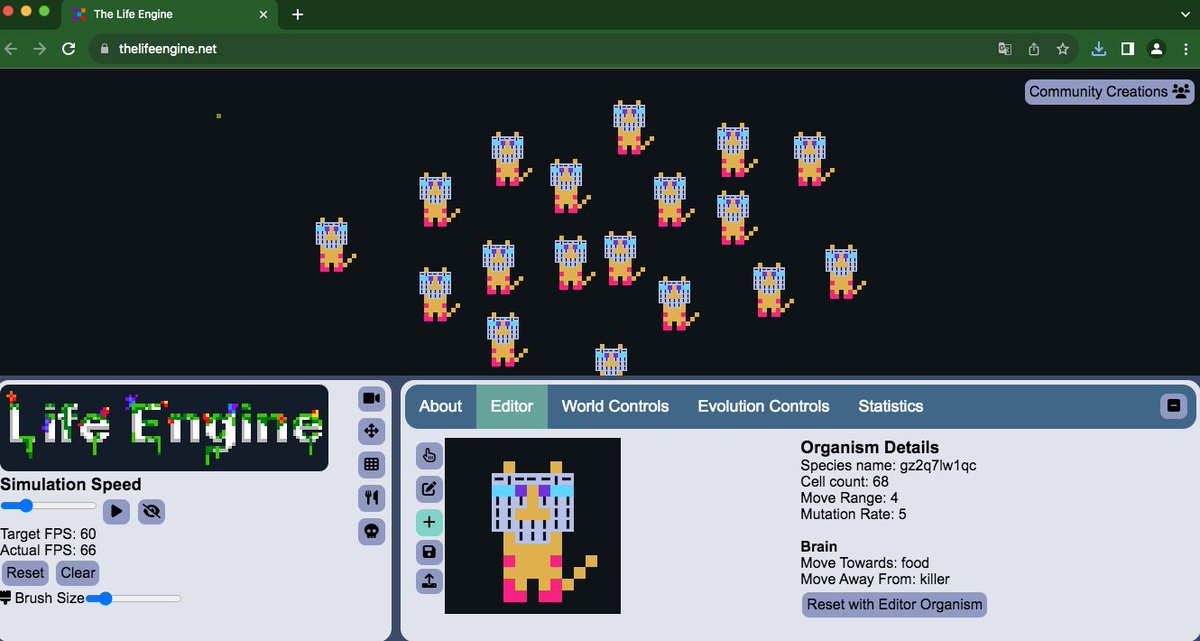Open the edit organism pencil tool

[429, 489]
